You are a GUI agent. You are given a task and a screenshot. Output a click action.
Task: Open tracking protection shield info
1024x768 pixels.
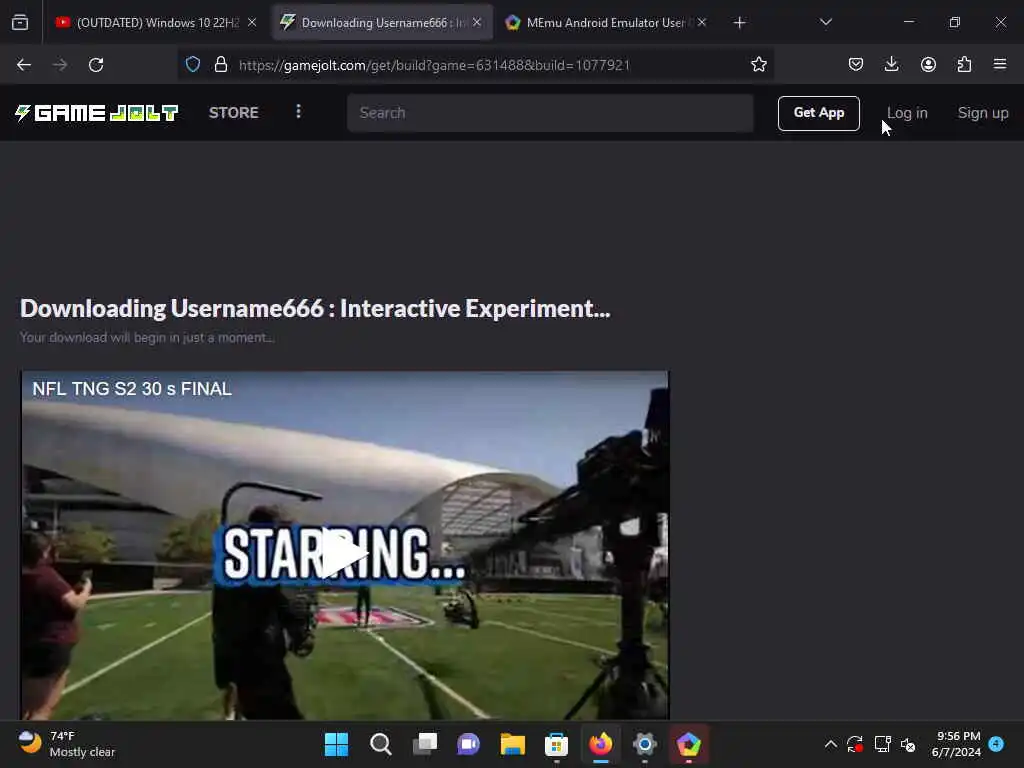coord(193,65)
